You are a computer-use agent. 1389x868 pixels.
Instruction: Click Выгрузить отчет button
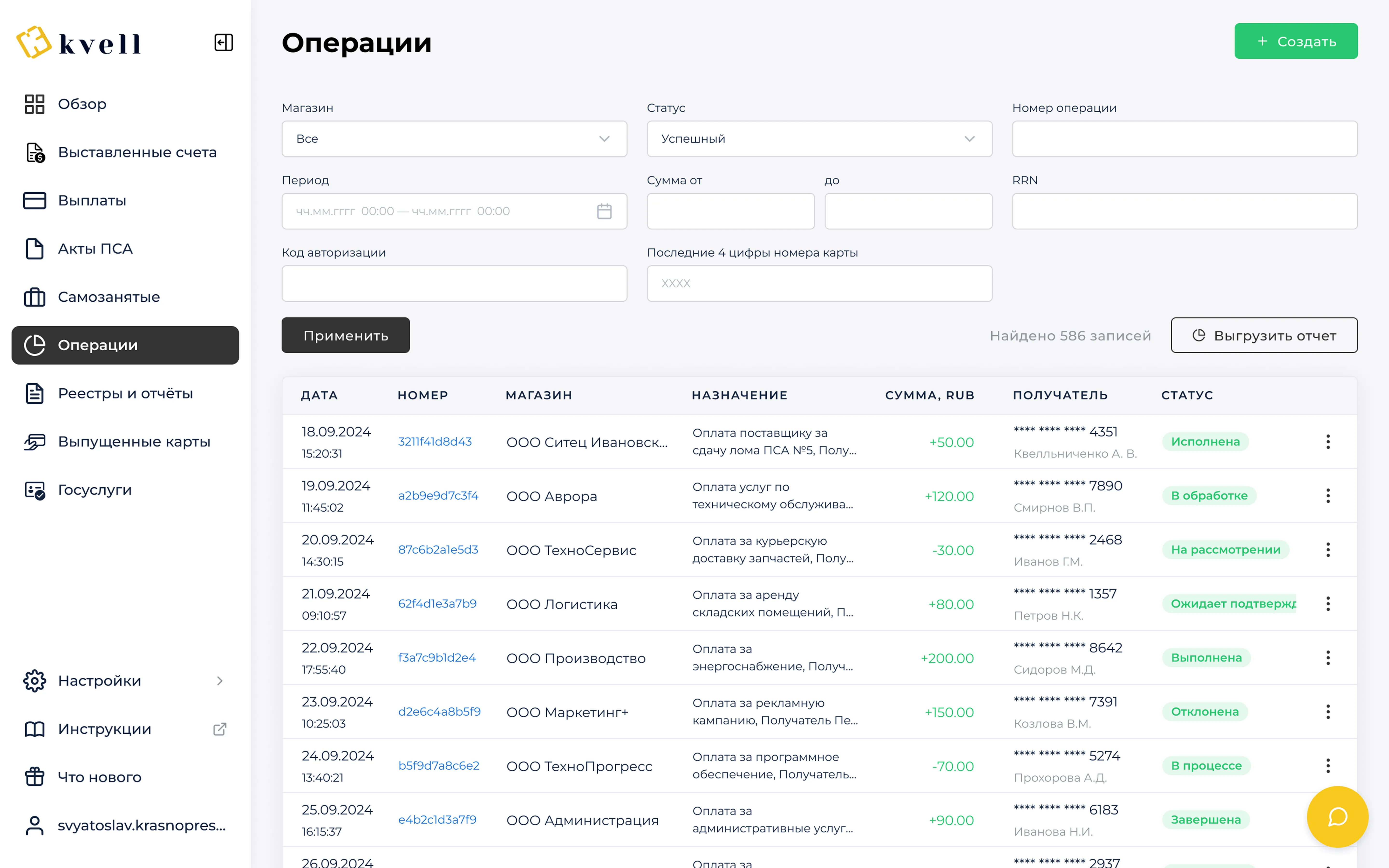point(1264,335)
